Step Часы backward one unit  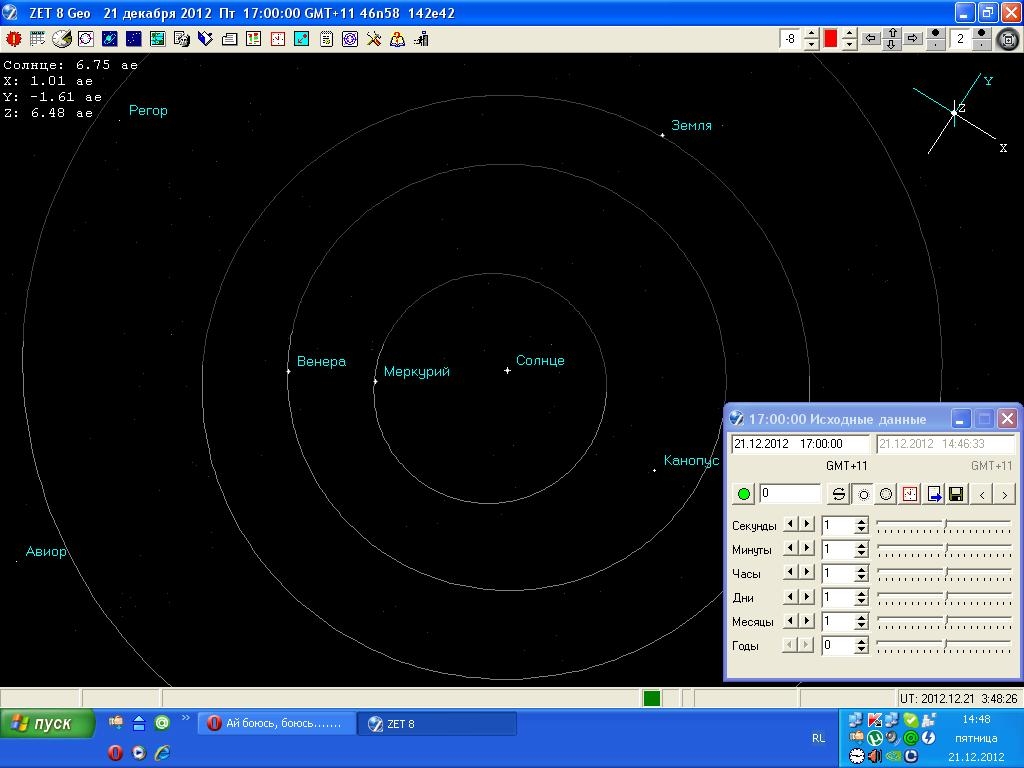click(x=791, y=572)
